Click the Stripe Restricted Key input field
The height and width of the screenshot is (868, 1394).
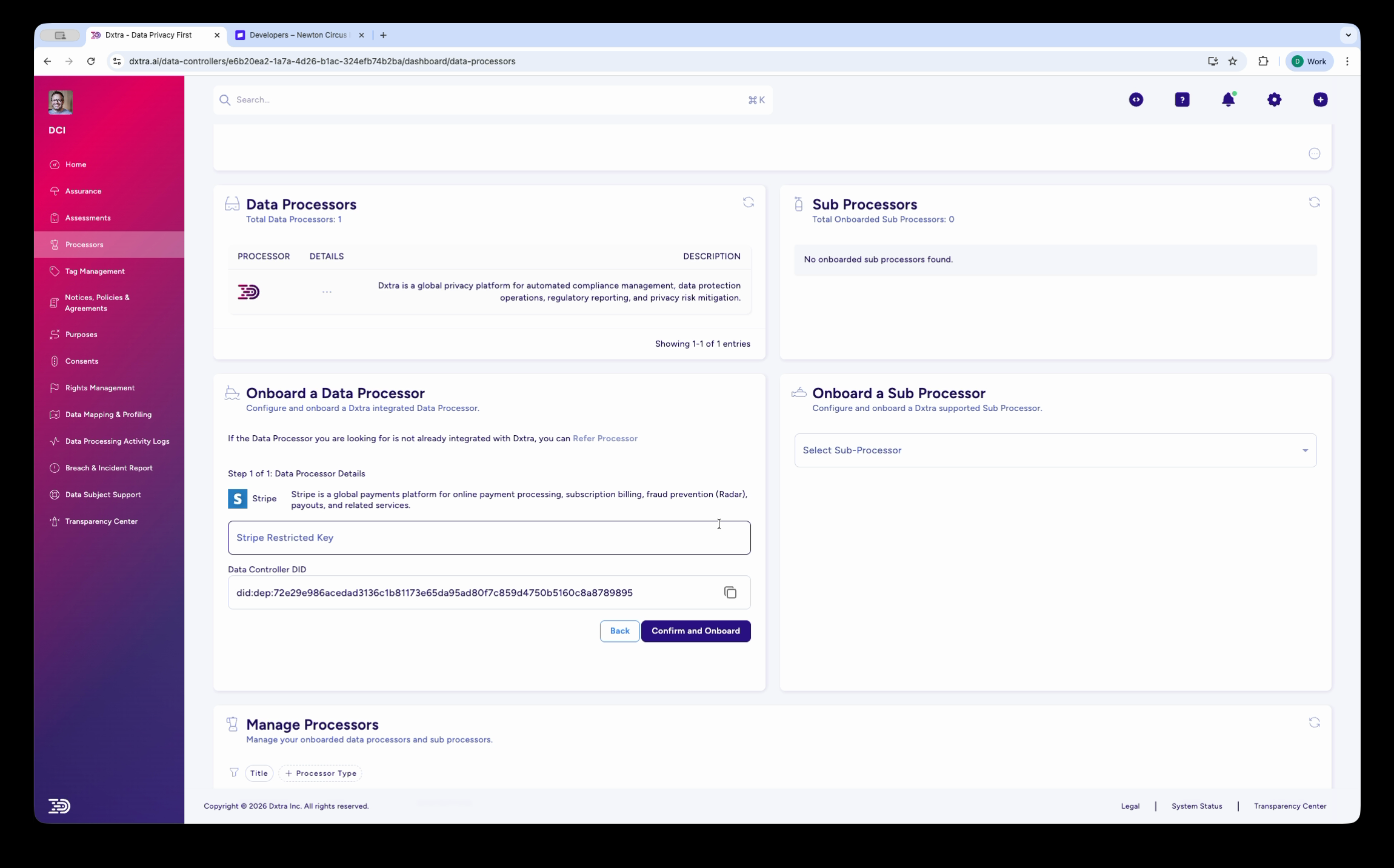(x=489, y=537)
